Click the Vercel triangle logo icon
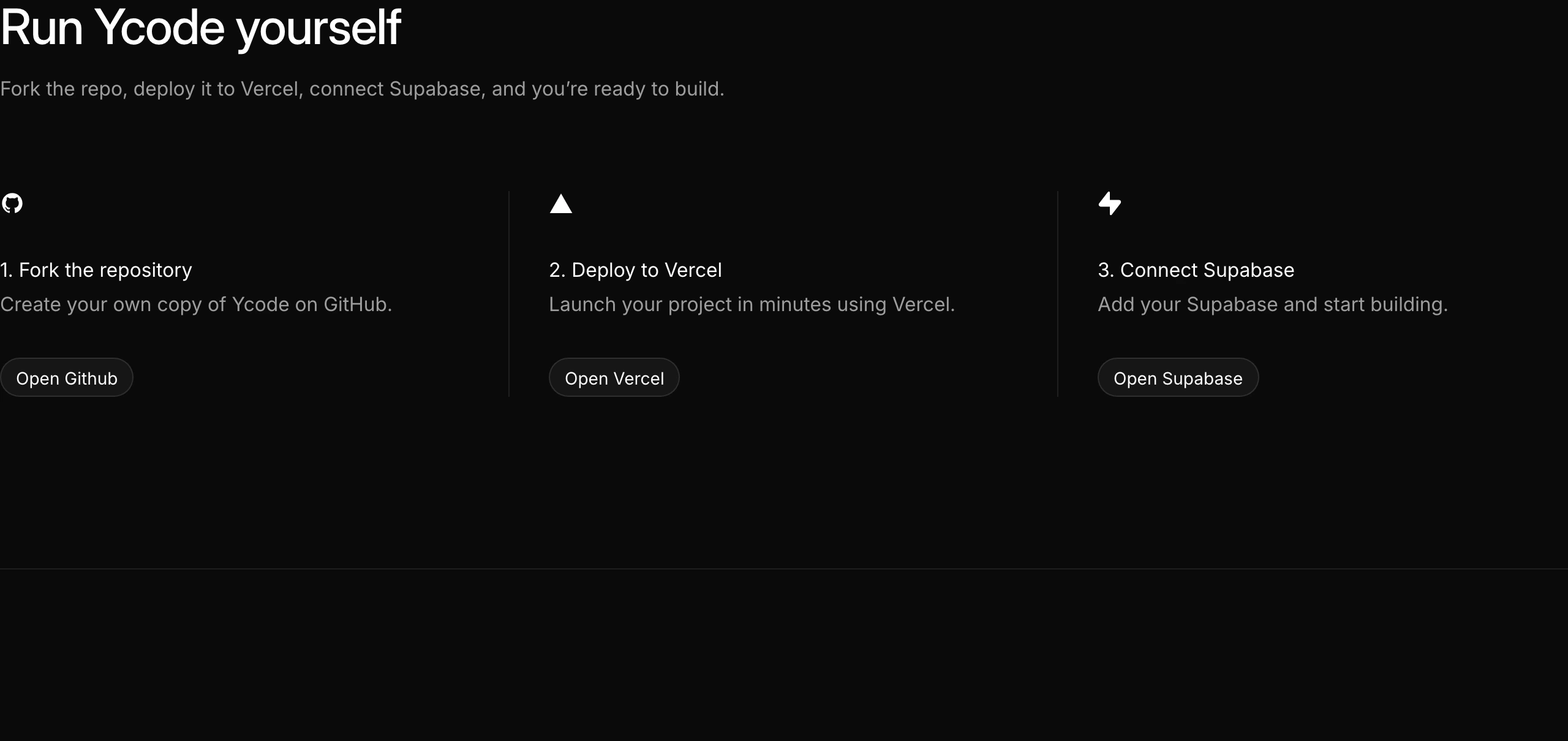 [x=560, y=203]
